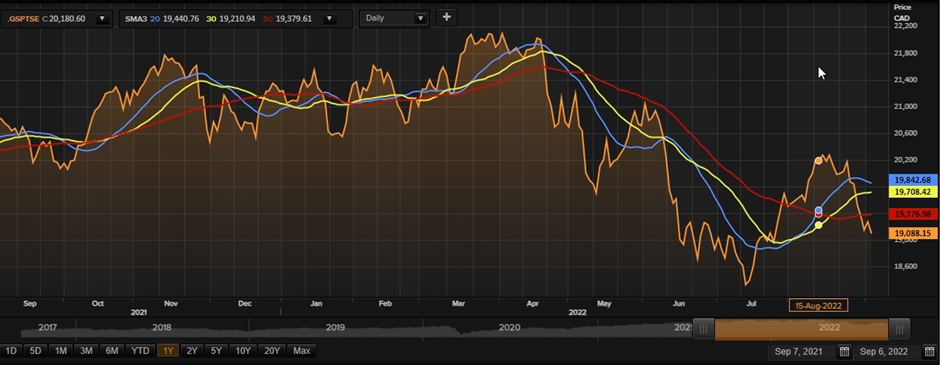Click the red 19,376.98 price label
The image size is (940, 365).
point(912,214)
